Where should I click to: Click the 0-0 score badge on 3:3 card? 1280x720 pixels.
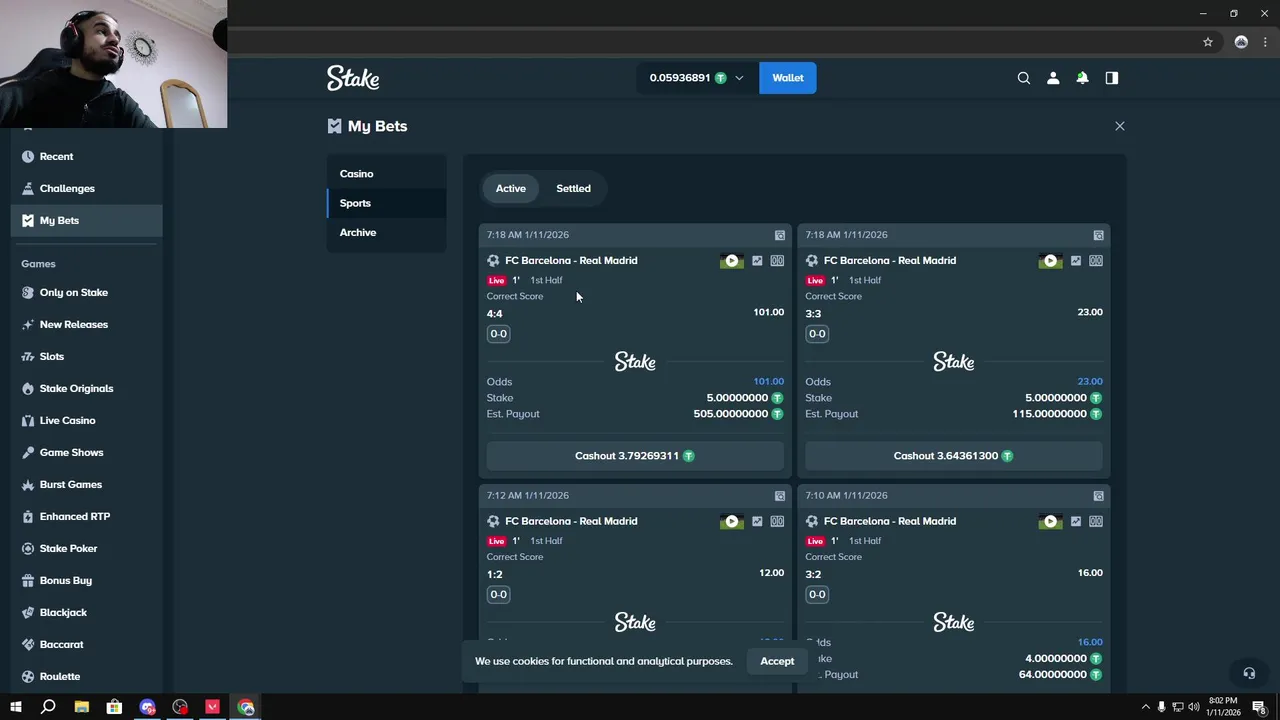coord(817,334)
